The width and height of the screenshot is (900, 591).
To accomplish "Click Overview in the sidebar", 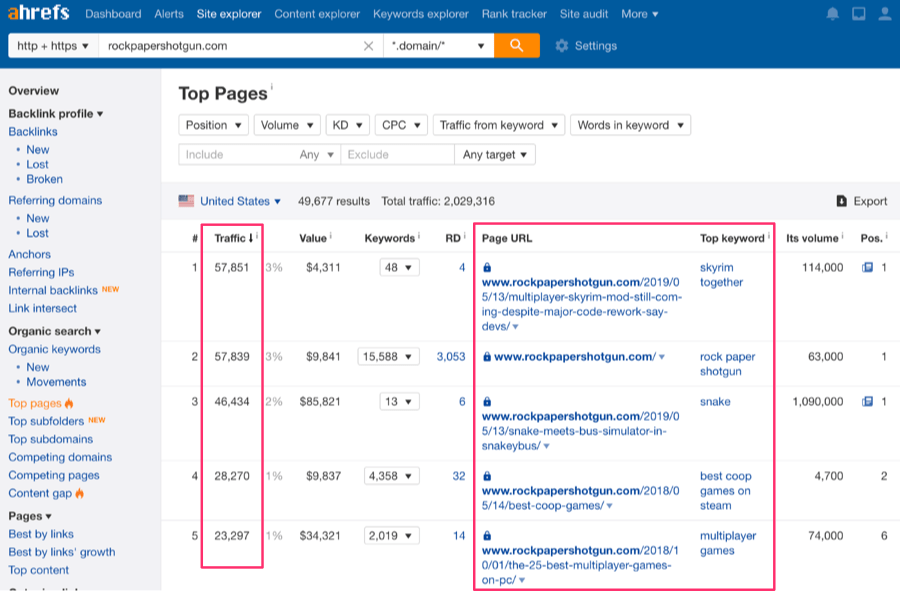I will coord(33,91).
